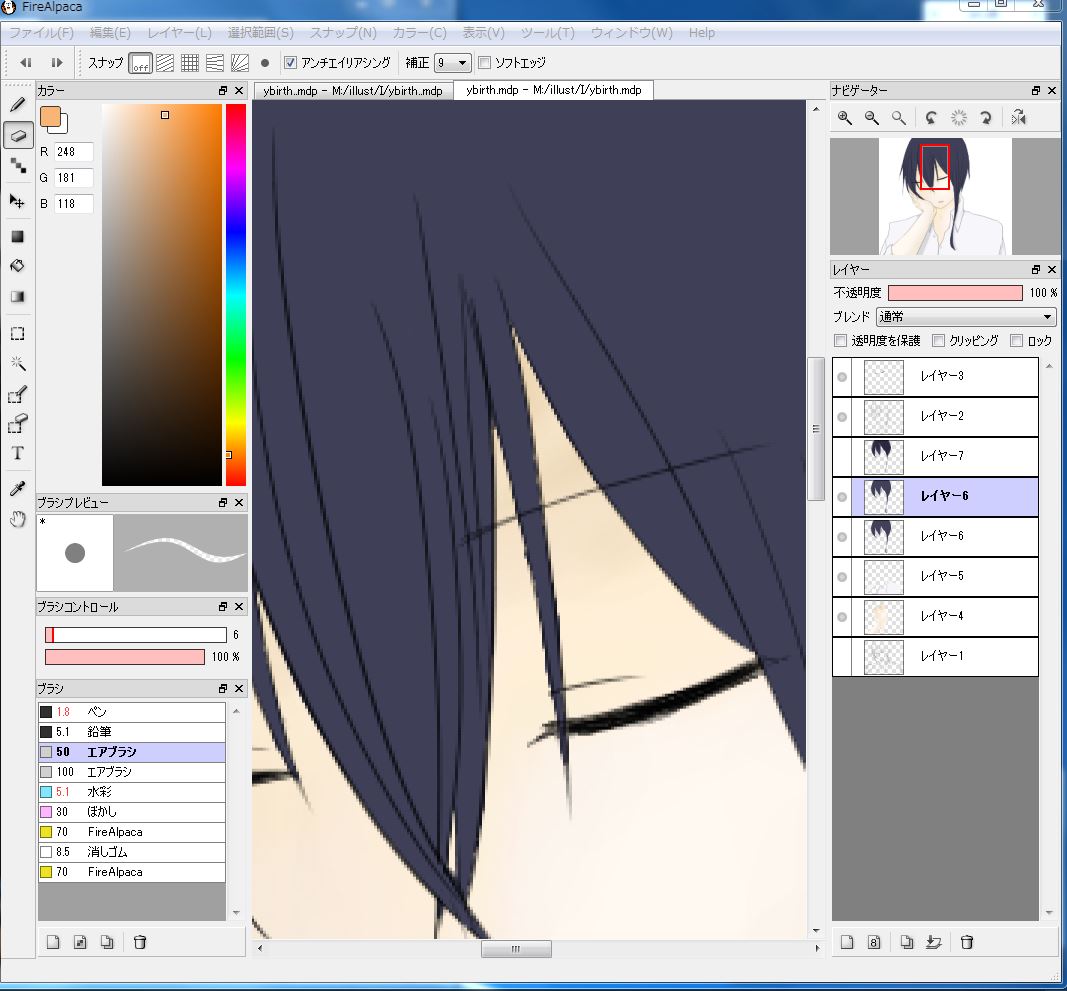
Task: Click the 不透明度 opacity slider
Action: click(x=955, y=293)
